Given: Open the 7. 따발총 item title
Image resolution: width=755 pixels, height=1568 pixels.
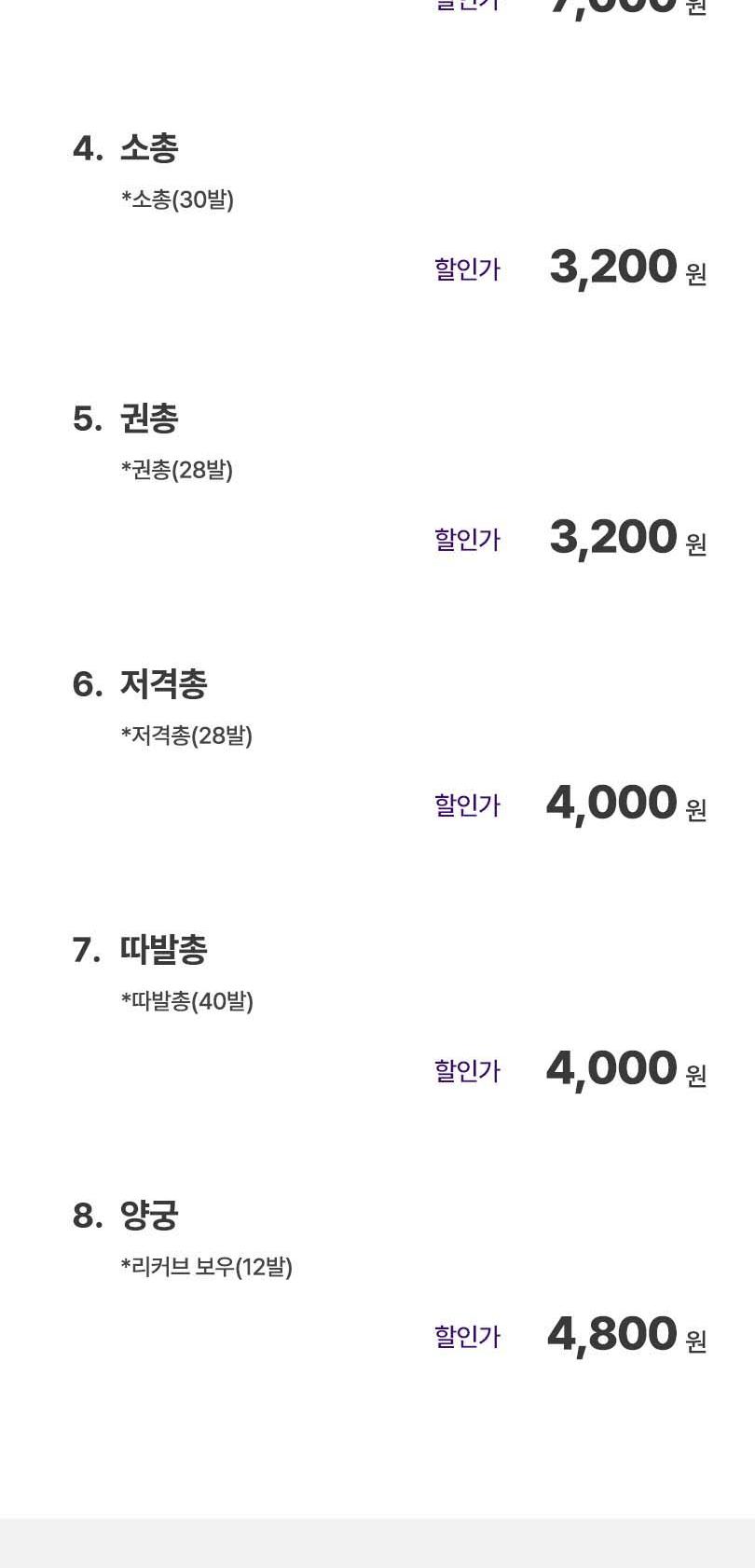Looking at the screenshot, I should point(140,950).
